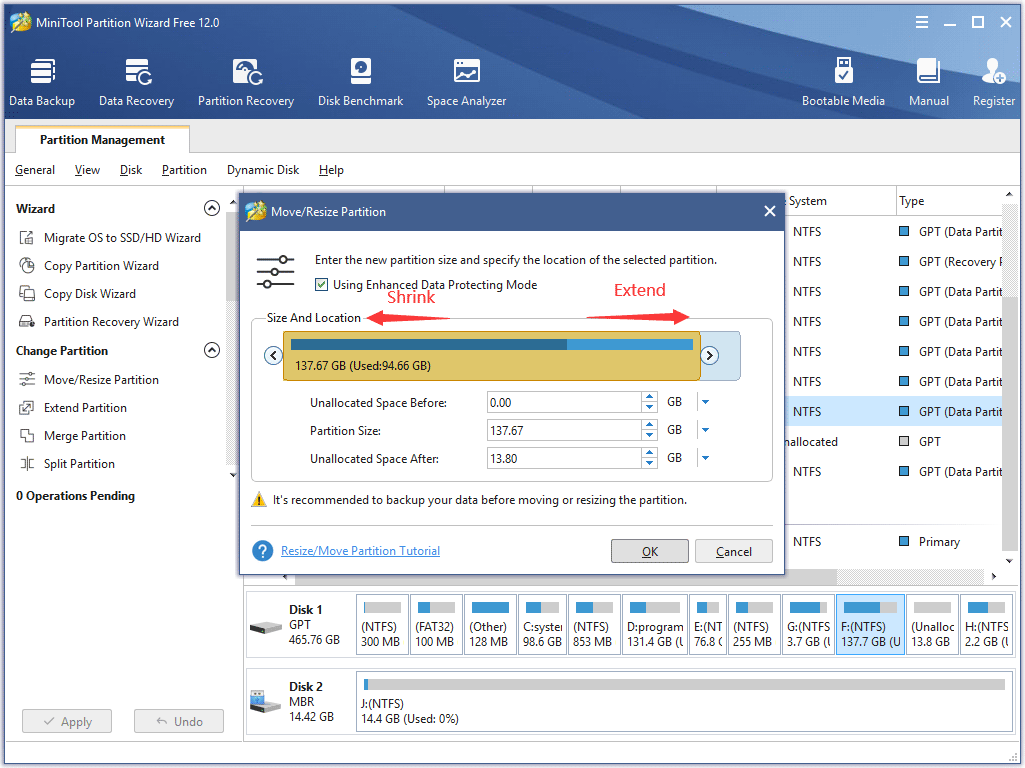Image resolution: width=1025 pixels, height=768 pixels.
Task: Open the Help menu
Action: click(x=331, y=170)
